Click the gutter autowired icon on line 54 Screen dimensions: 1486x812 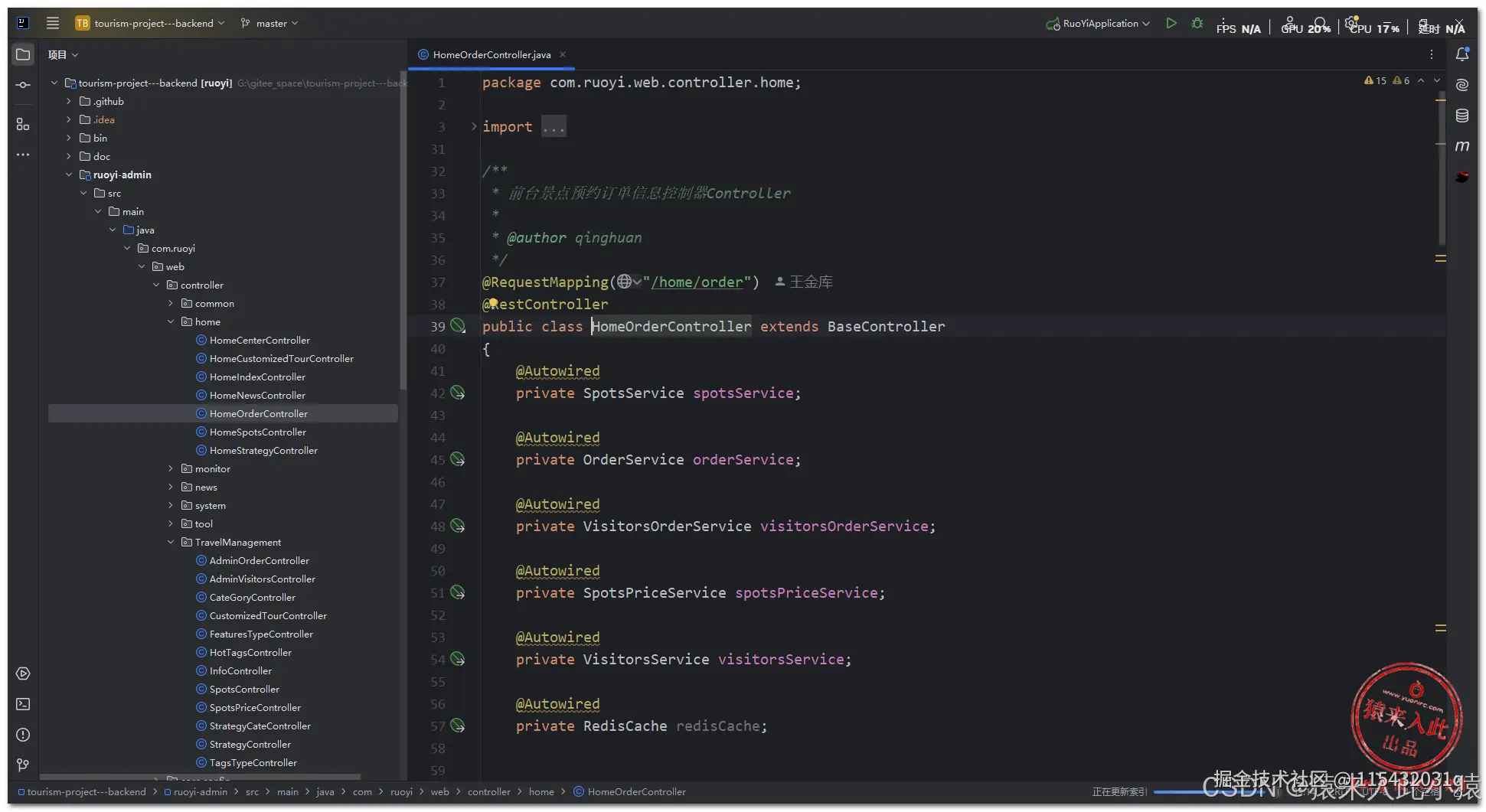(x=458, y=659)
